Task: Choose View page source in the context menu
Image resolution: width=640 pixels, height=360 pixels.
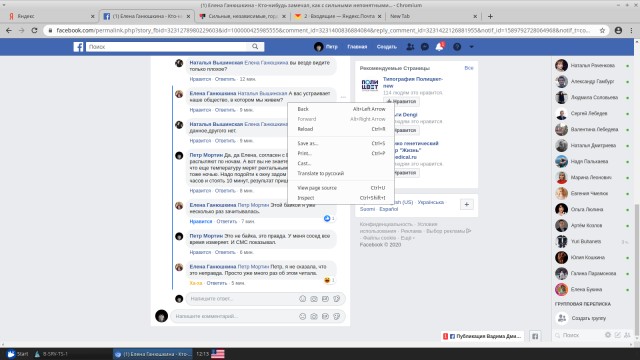Action: (341, 188)
